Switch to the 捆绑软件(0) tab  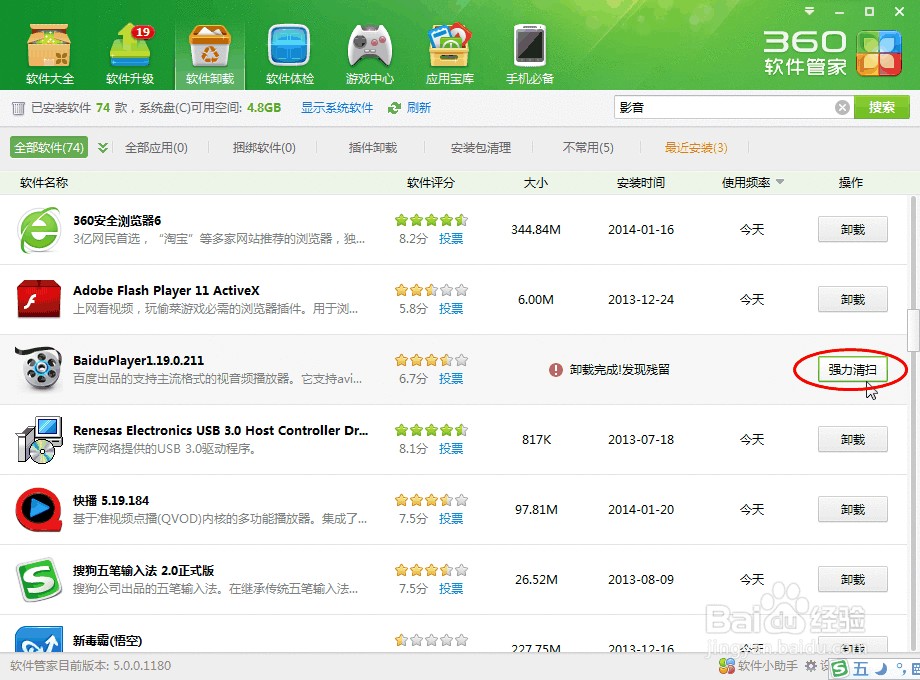click(x=264, y=147)
